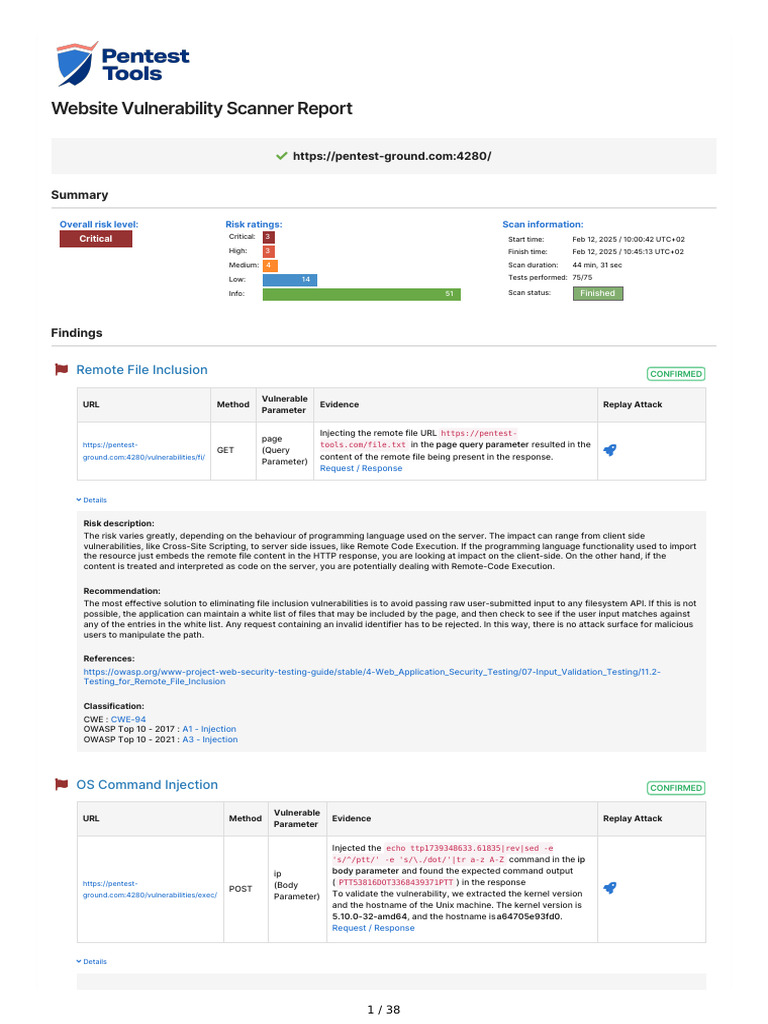Click the page number 1 / 38
Screen dimensions: 768x1024
(384, 1010)
